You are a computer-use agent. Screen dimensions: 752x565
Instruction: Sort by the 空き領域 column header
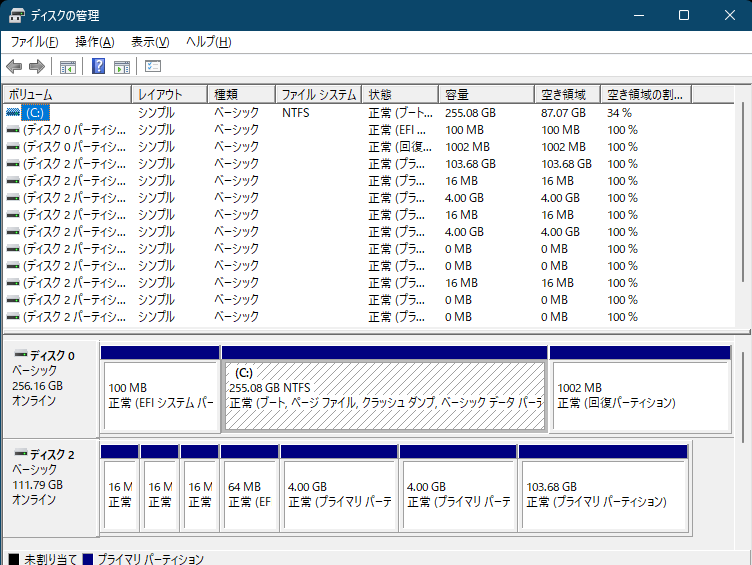tap(566, 94)
